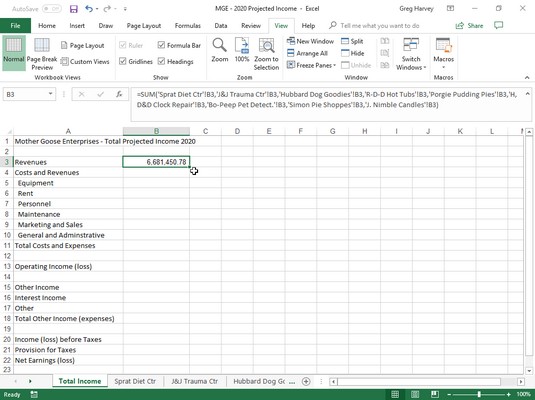The image size is (535, 400).
Task: Open the Formulas ribbon tab
Action: click(x=188, y=26)
